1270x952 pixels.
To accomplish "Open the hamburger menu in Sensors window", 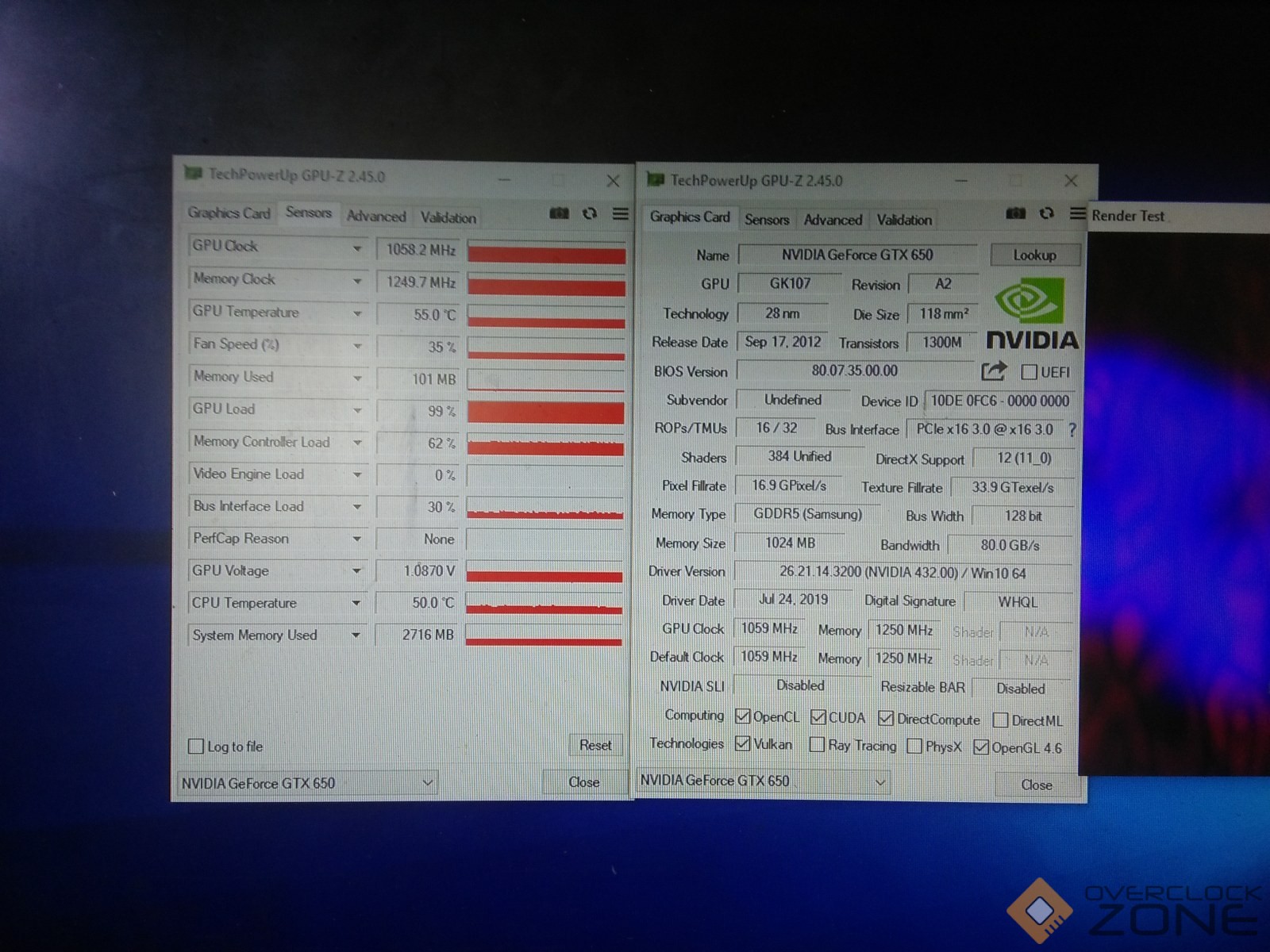I will 621,214.
